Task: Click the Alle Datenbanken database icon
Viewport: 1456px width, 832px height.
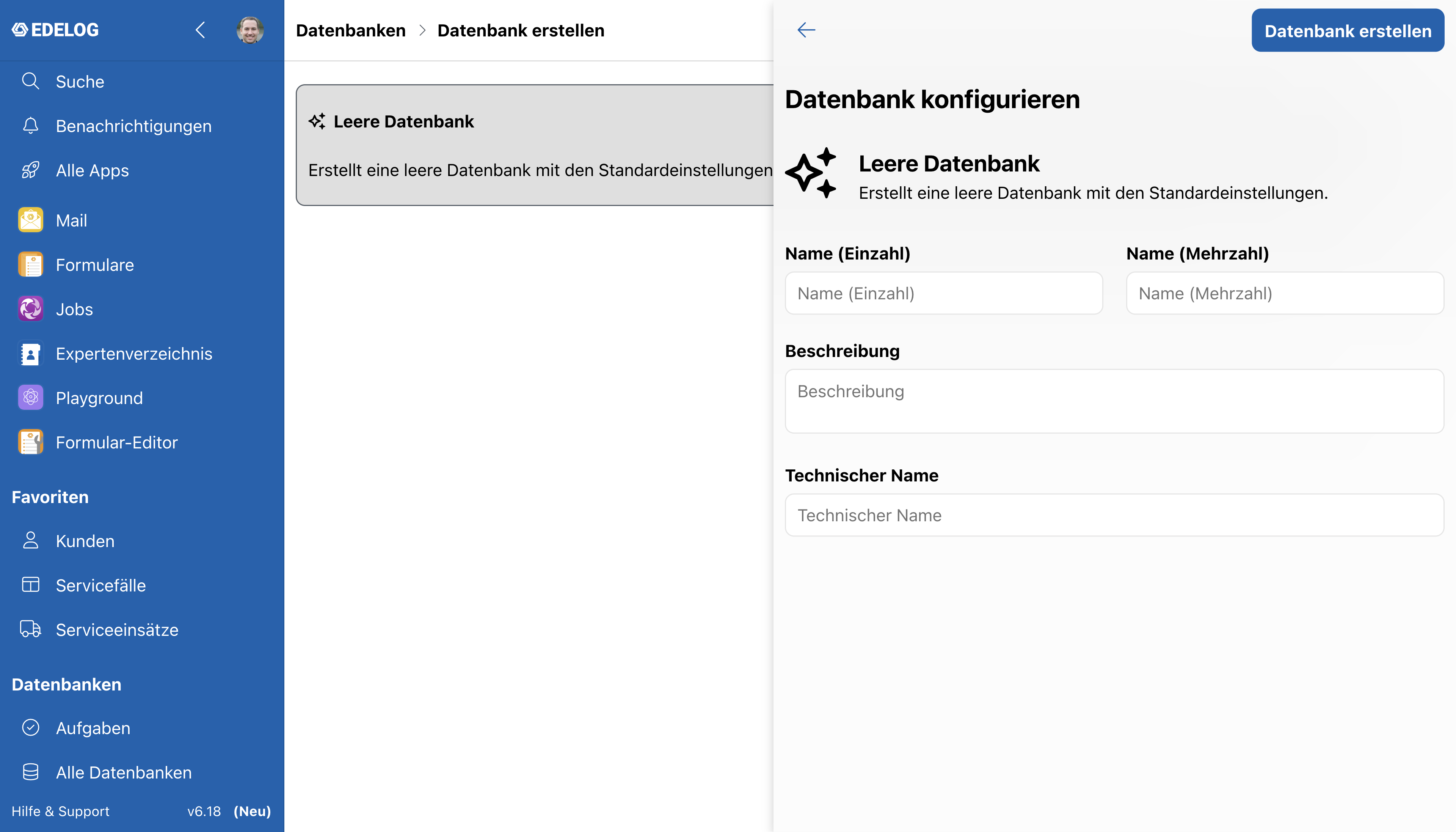Action: pyautogui.click(x=30, y=772)
